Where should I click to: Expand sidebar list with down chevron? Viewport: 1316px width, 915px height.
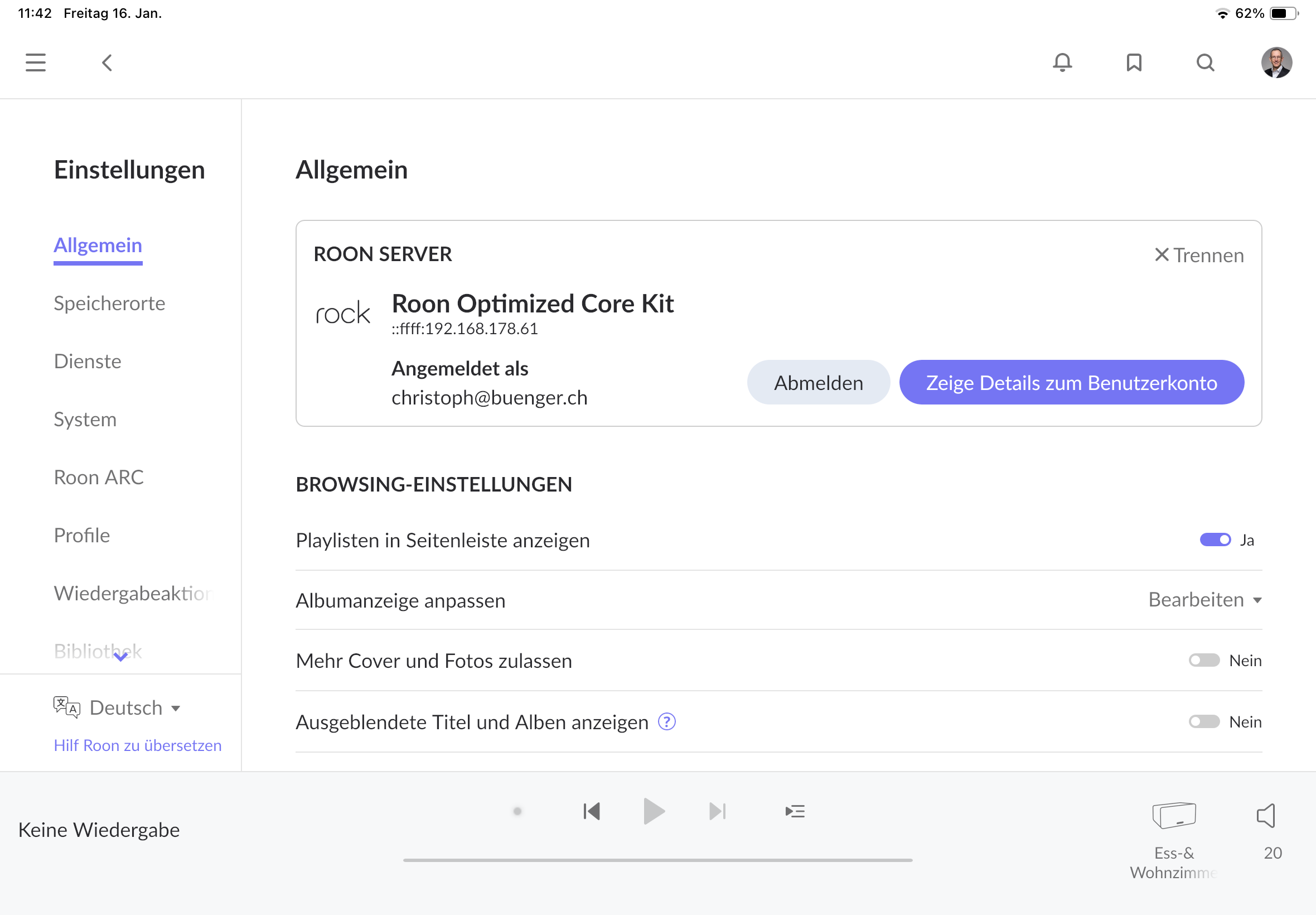pyautogui.click(x=120, y=658)
